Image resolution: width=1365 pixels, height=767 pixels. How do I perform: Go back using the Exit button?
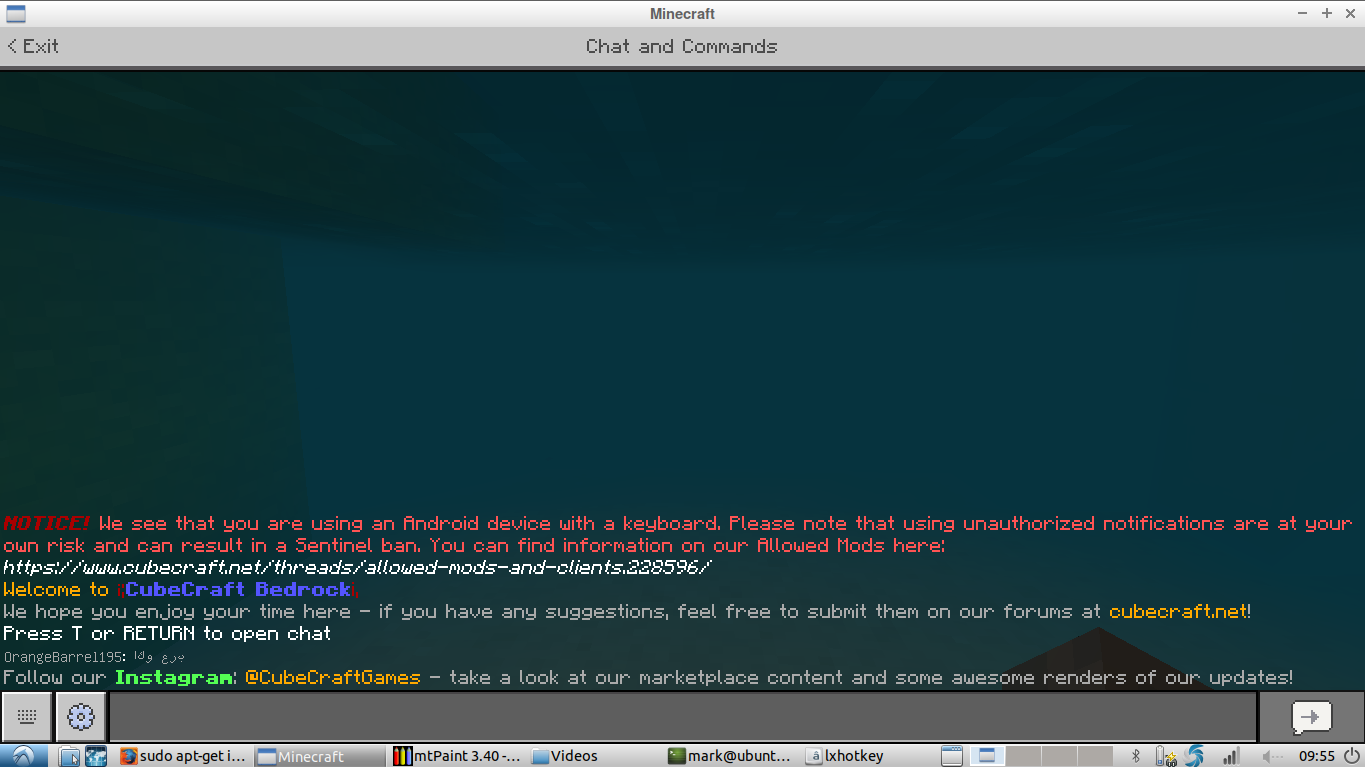(x=33, y=46)
